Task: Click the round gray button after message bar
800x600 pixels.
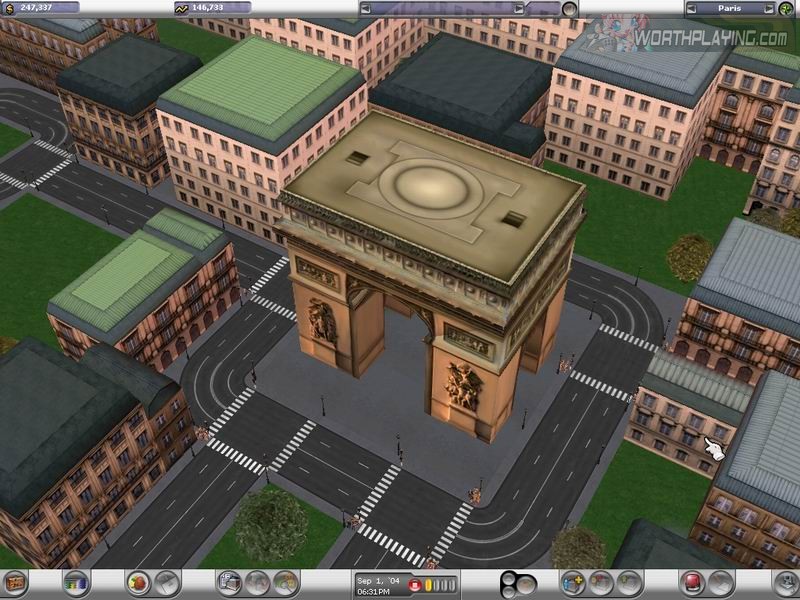Action: pos(569,8)
